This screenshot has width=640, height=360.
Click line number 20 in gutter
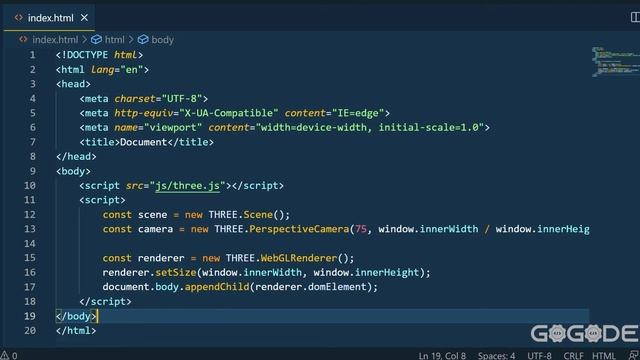(29, 330)
